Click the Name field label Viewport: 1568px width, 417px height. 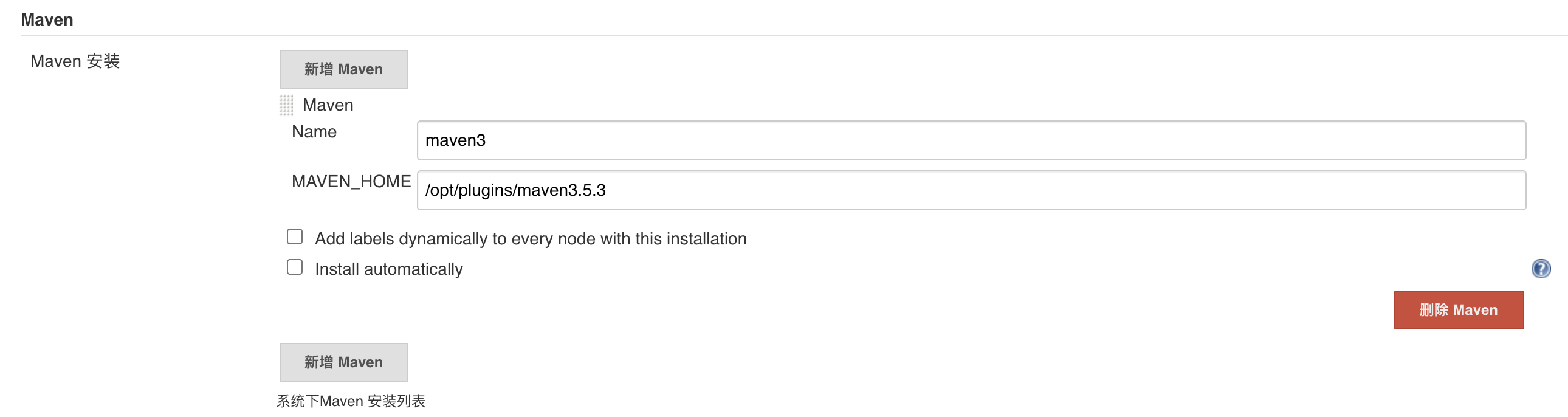pos(314,132)
